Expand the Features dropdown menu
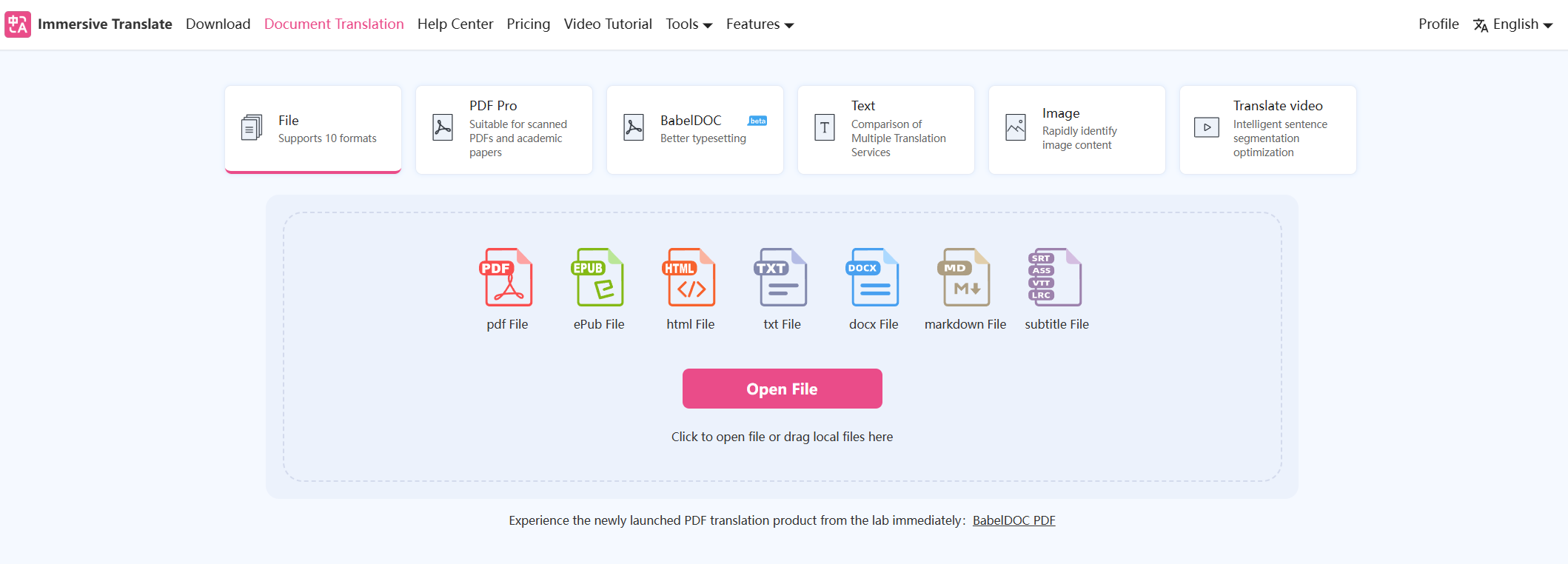 [760, 24]
